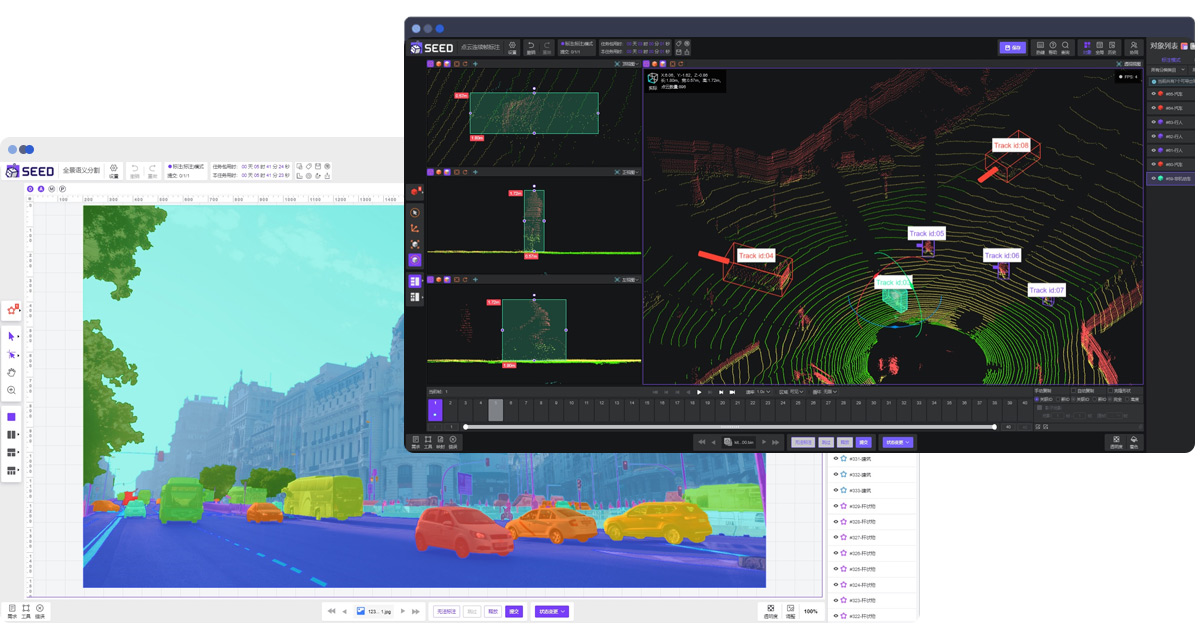This screenshot has height=641, width=1200.
Task: Select the hand pan tool
Action: click(12, 372)
